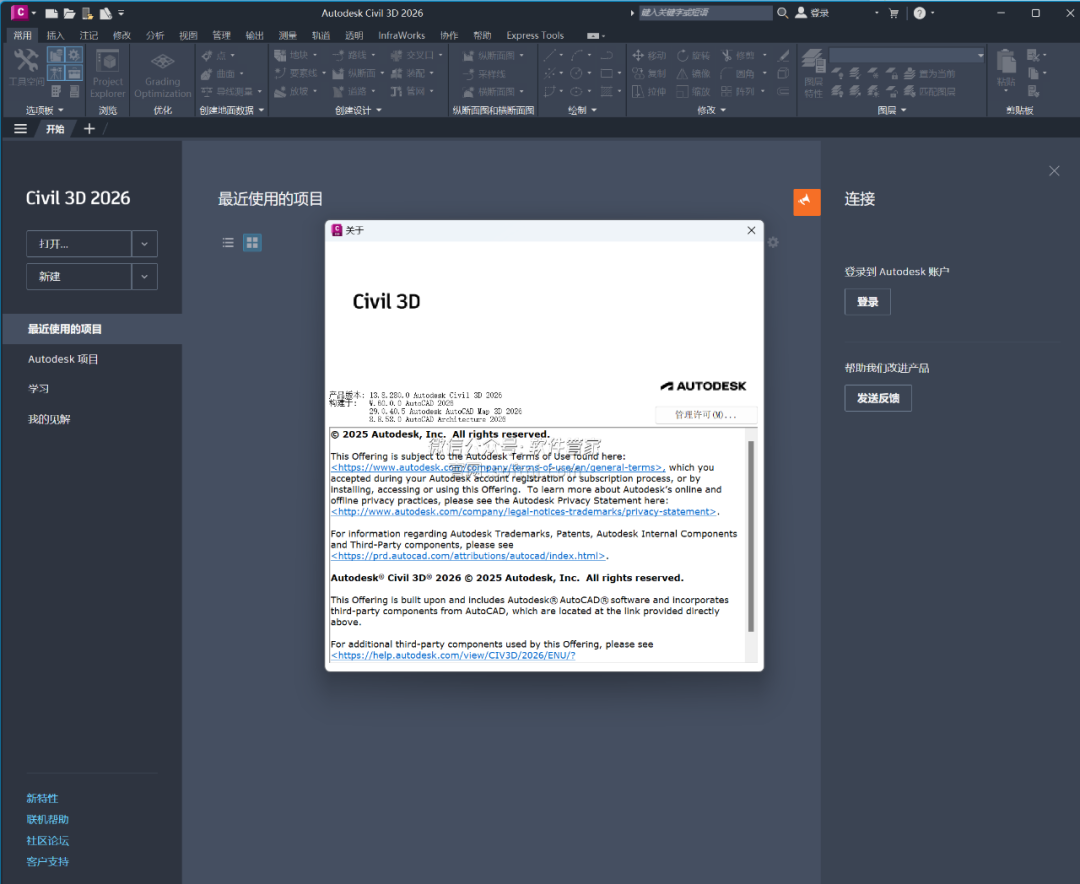Select the 镜像 (Mirror) tool
The width and height of the screenshot is (1080, 884).
693,74
